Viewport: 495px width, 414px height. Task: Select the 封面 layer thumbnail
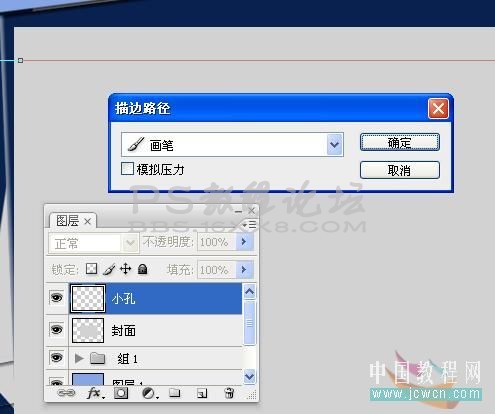pyautogui.click(x=88, y=330)
